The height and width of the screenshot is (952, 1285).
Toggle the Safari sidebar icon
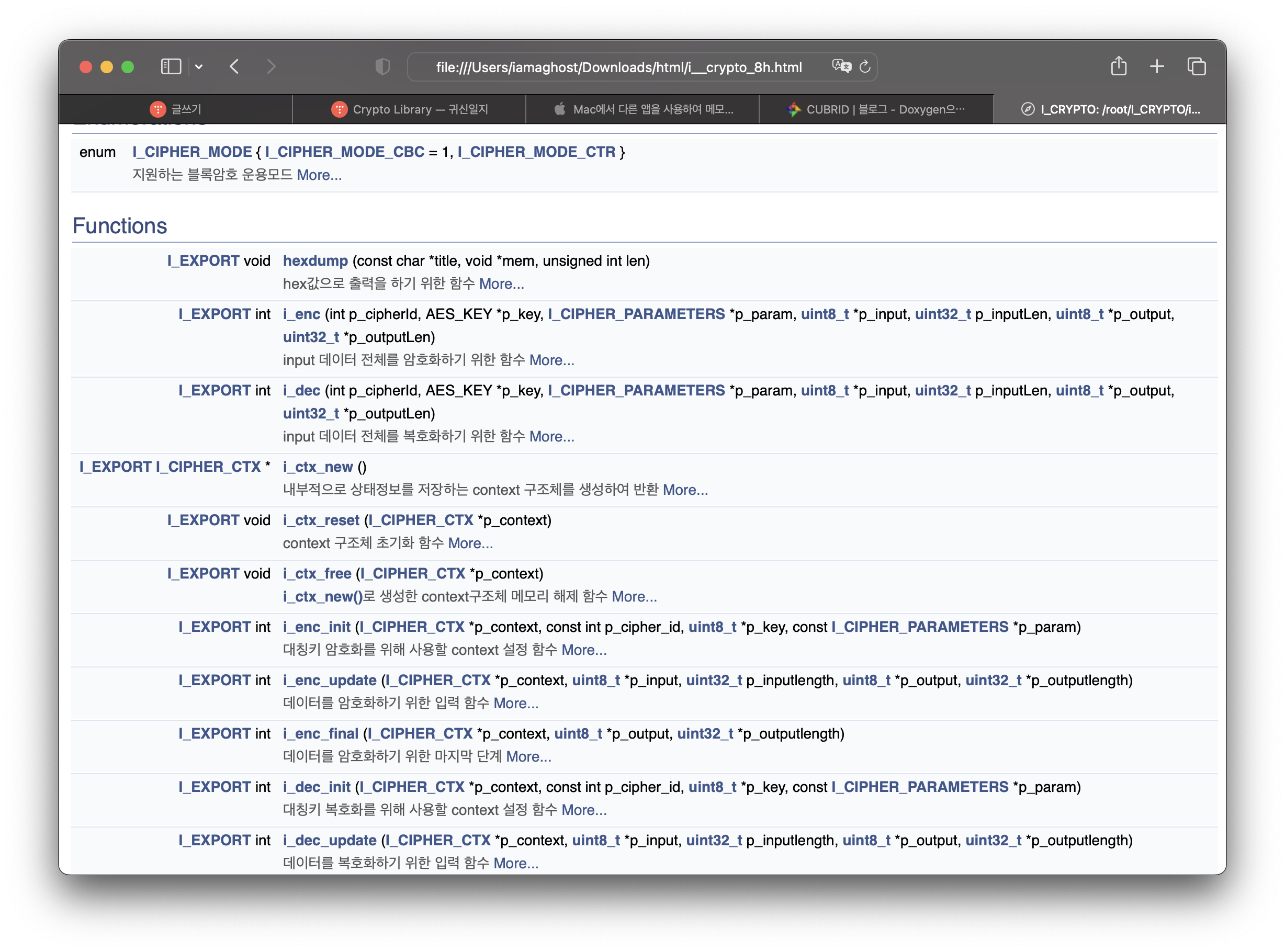pos(171,67)
